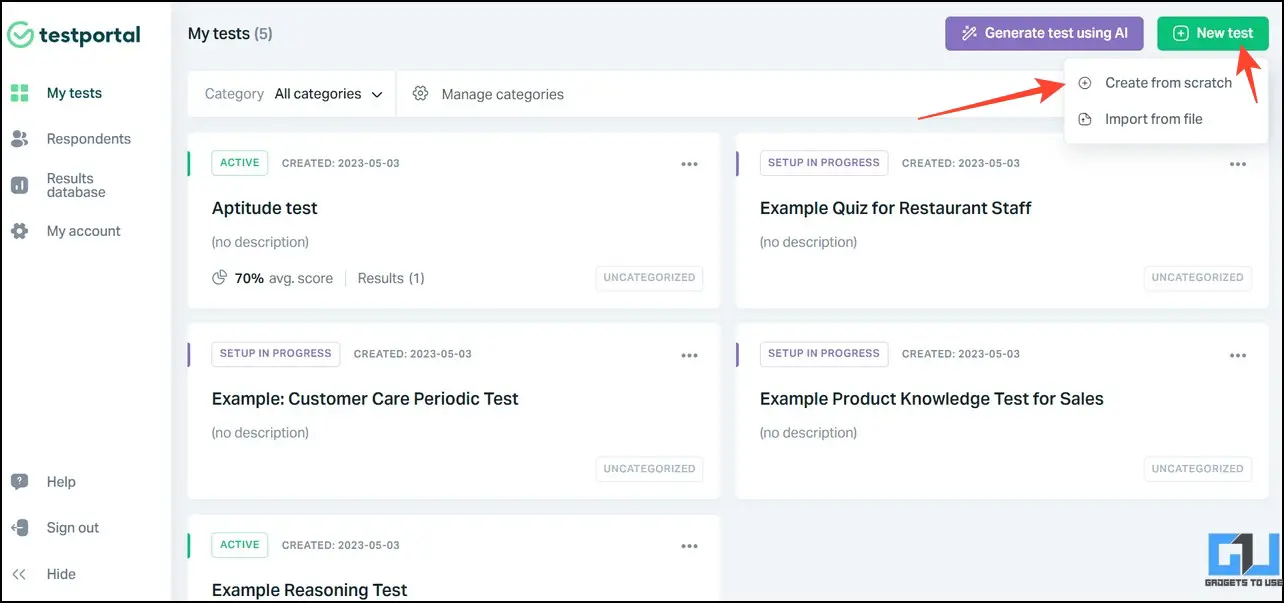
Task: Click SETUP IN PROGRESS badge on Customer Care test
Action: pos(276,354)
